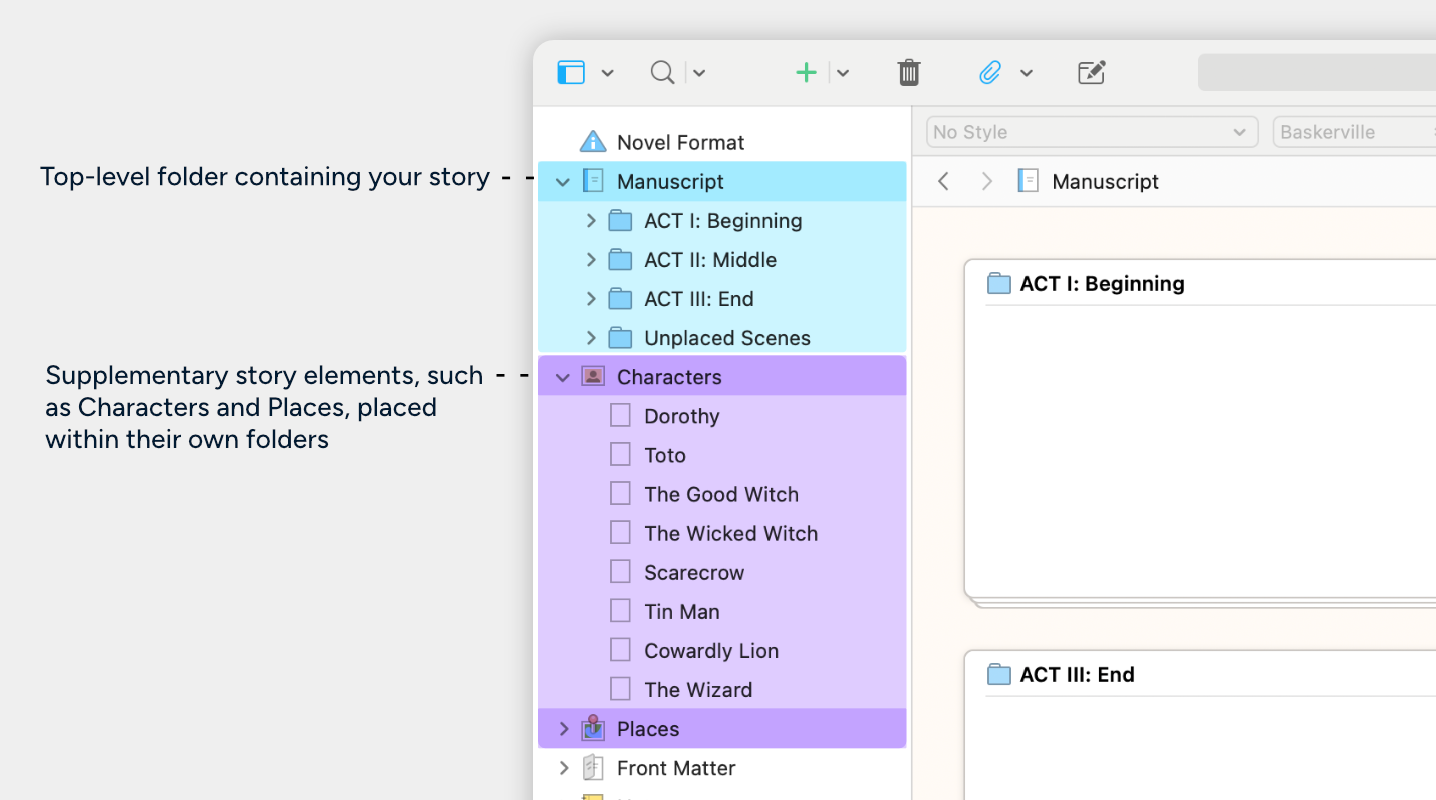Expand ACT III: End folder
Screen dimensions: 1436x800
coord(591,299)
